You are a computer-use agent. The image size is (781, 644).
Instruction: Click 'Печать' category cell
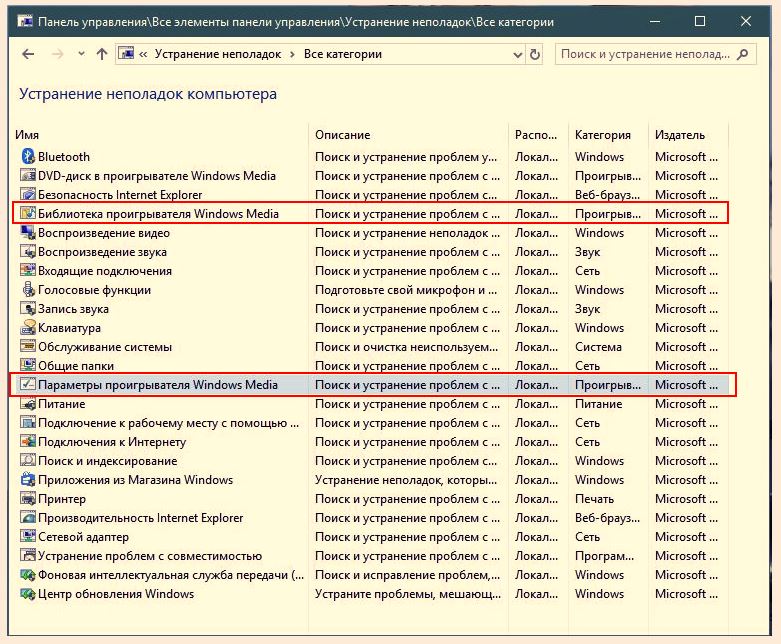tap(594, 499)
